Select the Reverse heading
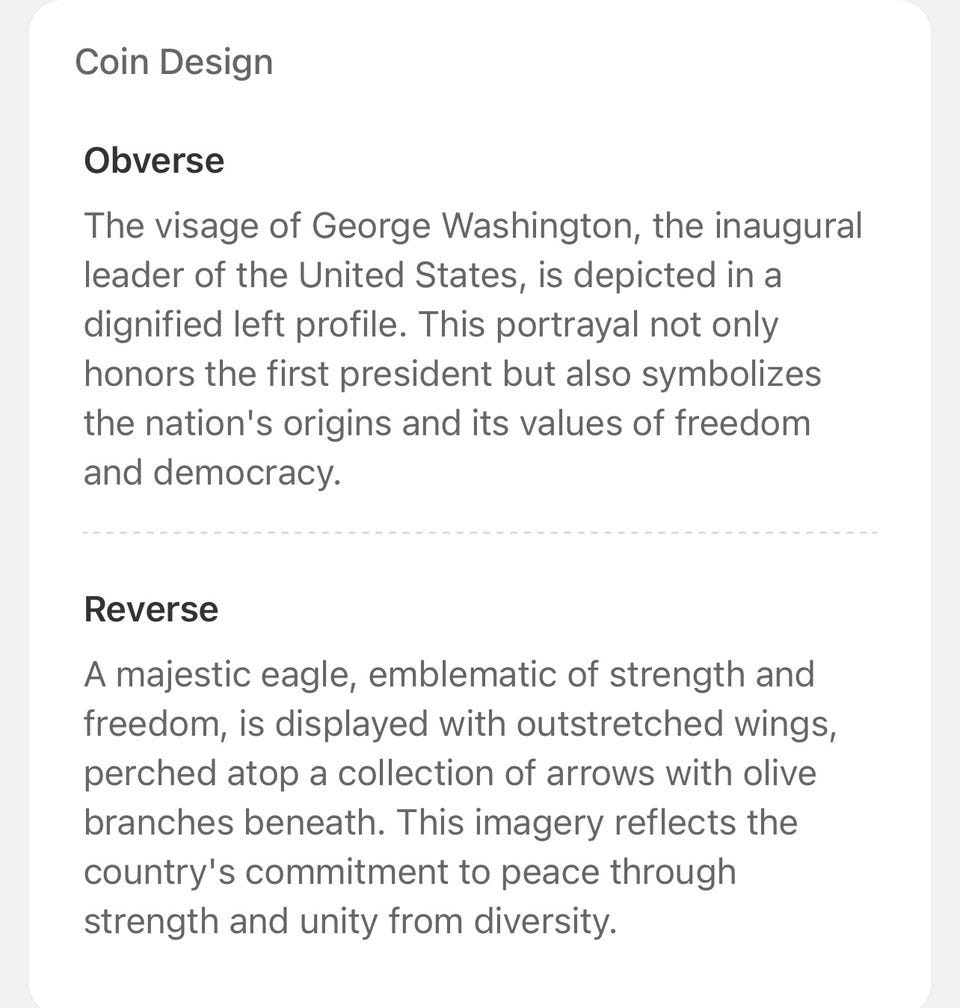Screen dimensions: 960x1008 pyautogui.click(x=151, y=609)
